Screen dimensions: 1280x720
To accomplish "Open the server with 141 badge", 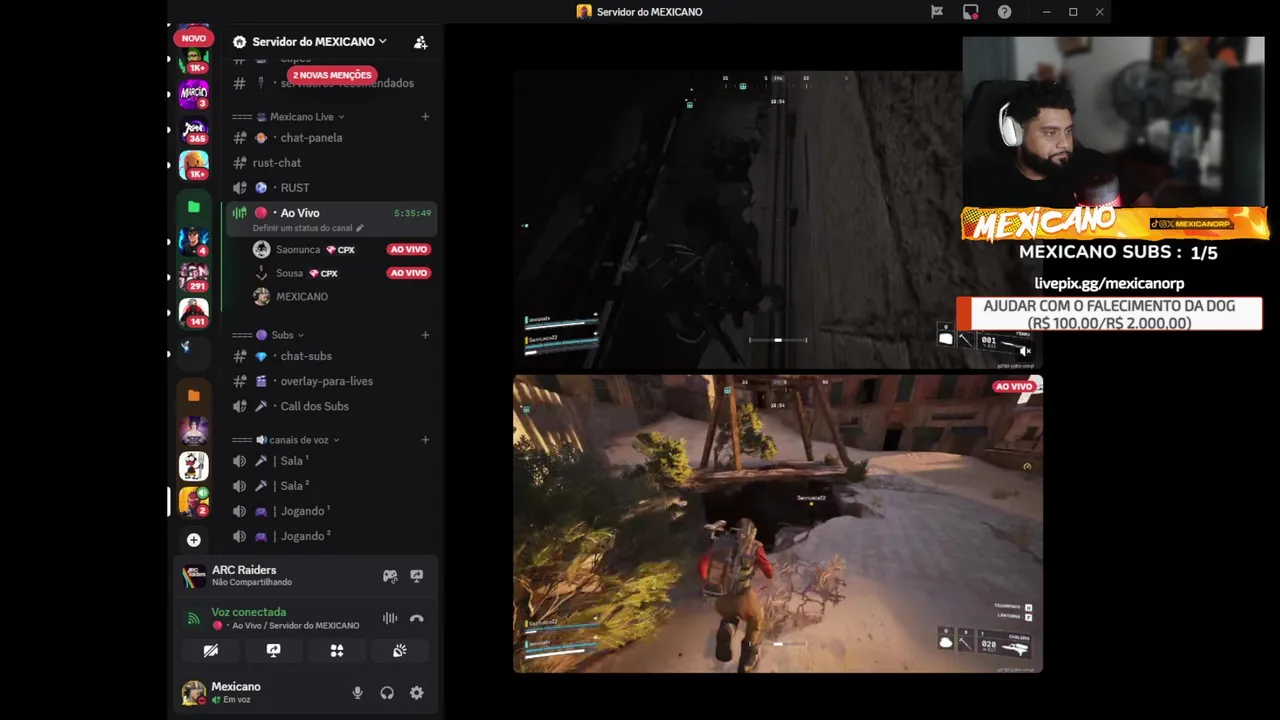I will click(x=193, y=313).
